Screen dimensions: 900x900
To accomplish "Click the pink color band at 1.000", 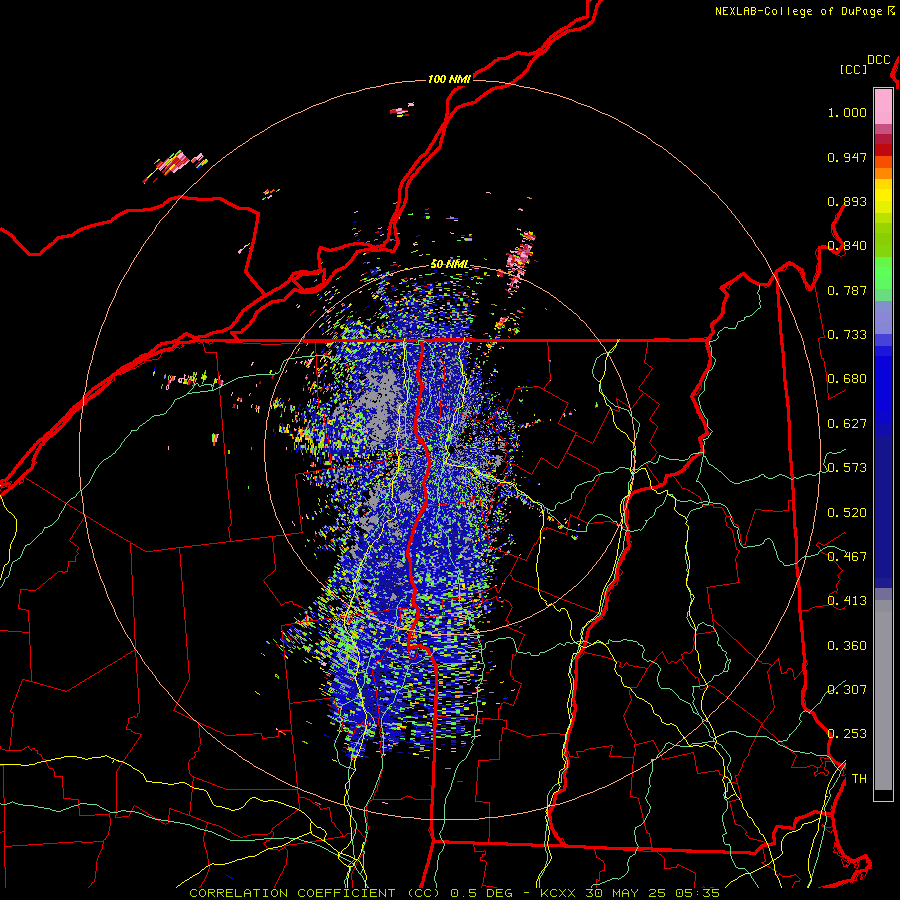I will tap(883, 107).
